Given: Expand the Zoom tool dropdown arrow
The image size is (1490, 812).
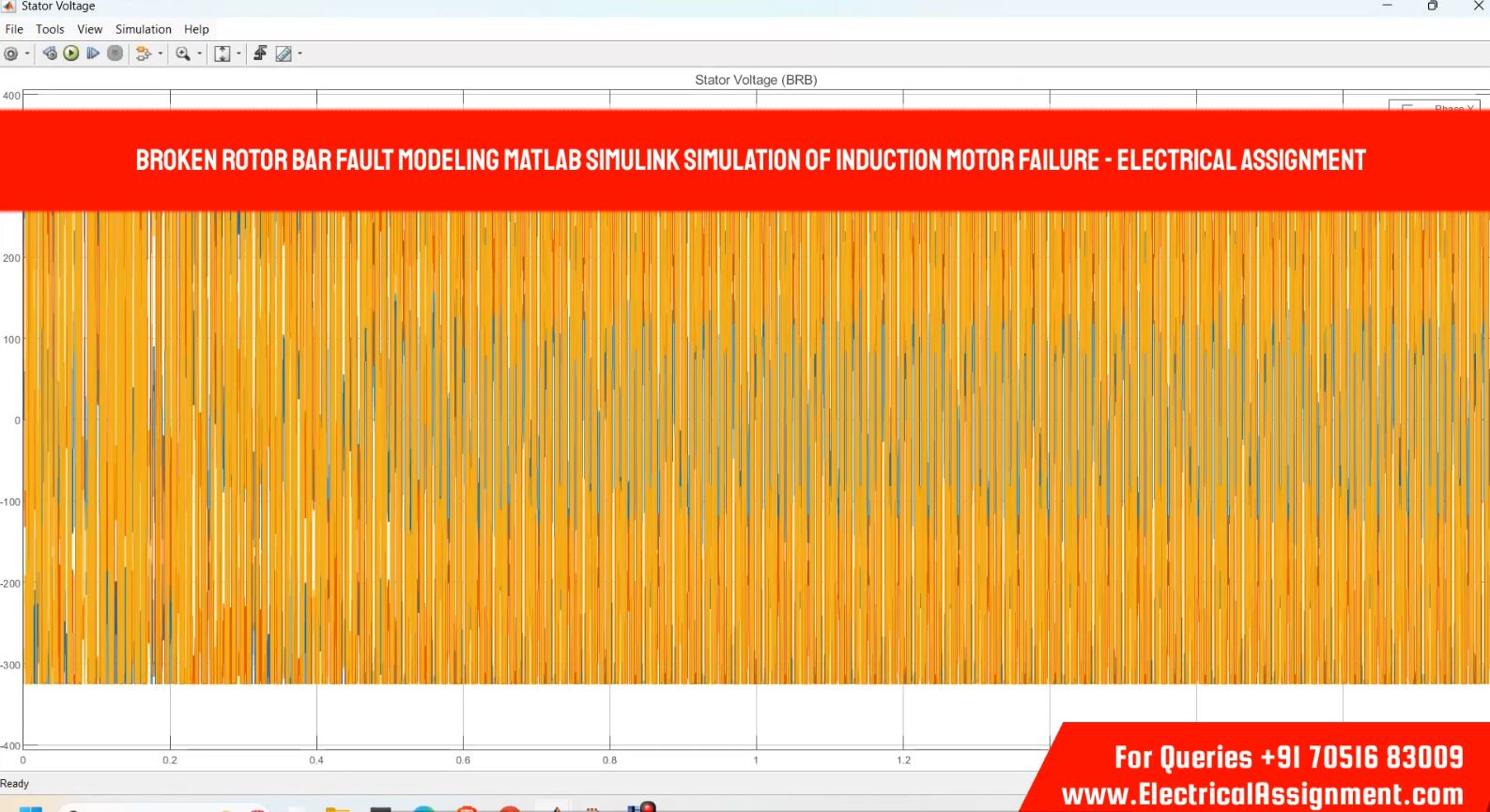Looking at the screenshot, I should pyautogui.click(x=199, y=54).
